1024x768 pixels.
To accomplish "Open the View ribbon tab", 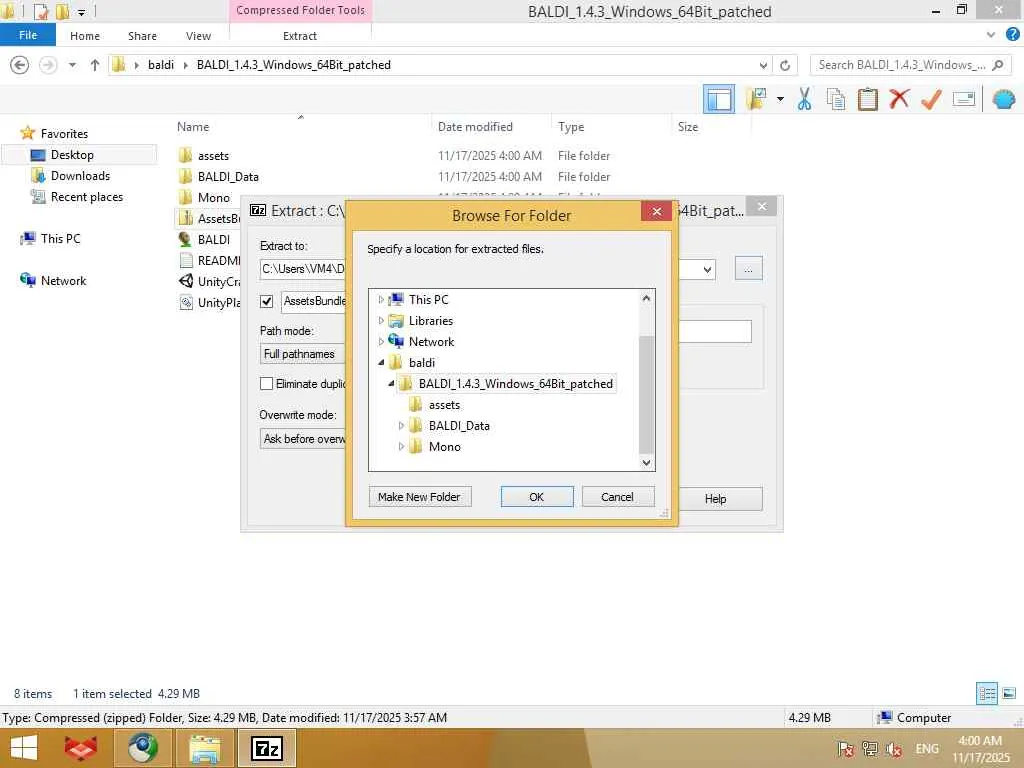I will (199, 36).
